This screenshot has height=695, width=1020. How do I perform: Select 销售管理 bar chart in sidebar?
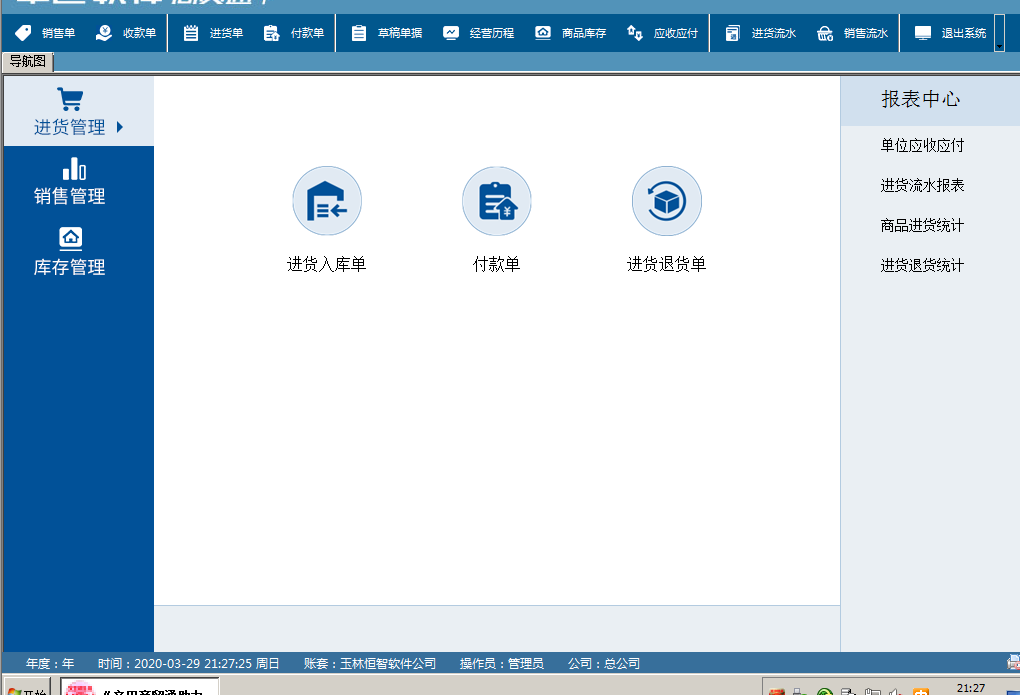[x=70, y=181]
